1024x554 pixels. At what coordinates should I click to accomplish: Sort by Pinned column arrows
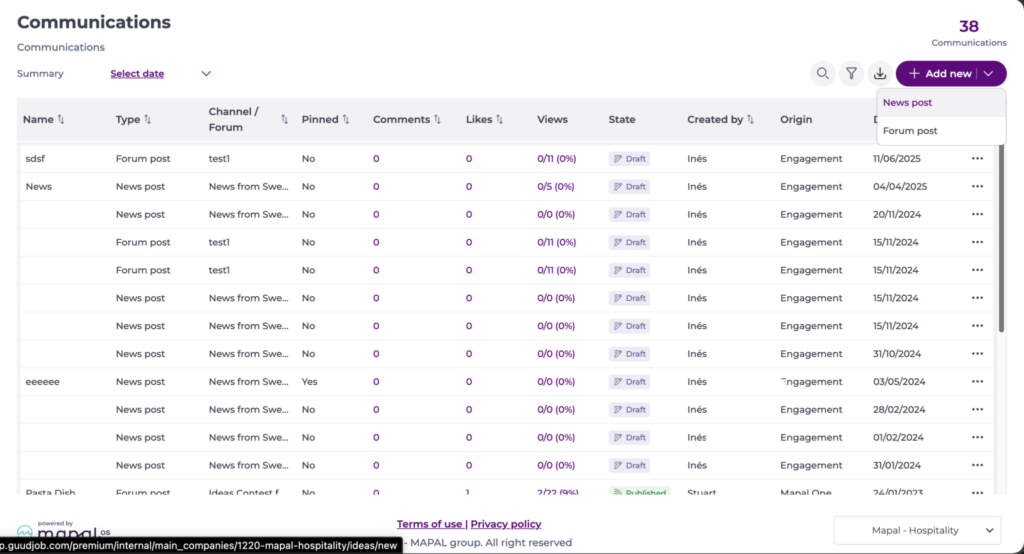[x=346, y=120]
